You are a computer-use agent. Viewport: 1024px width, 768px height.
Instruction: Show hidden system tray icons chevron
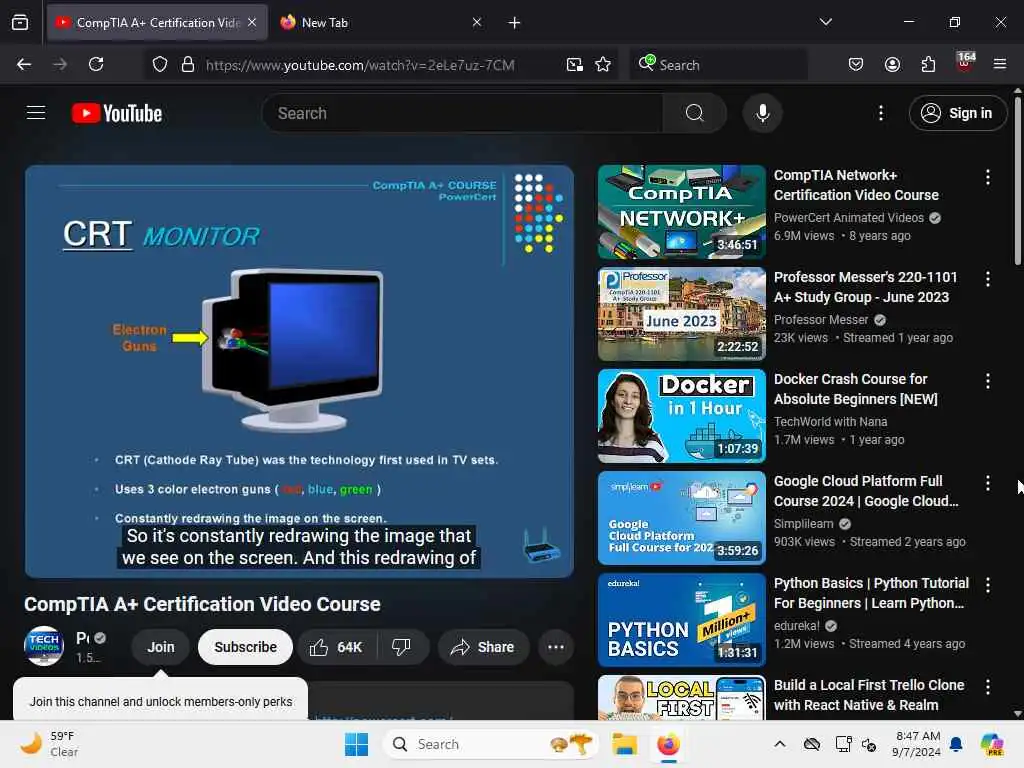[780, 744]
